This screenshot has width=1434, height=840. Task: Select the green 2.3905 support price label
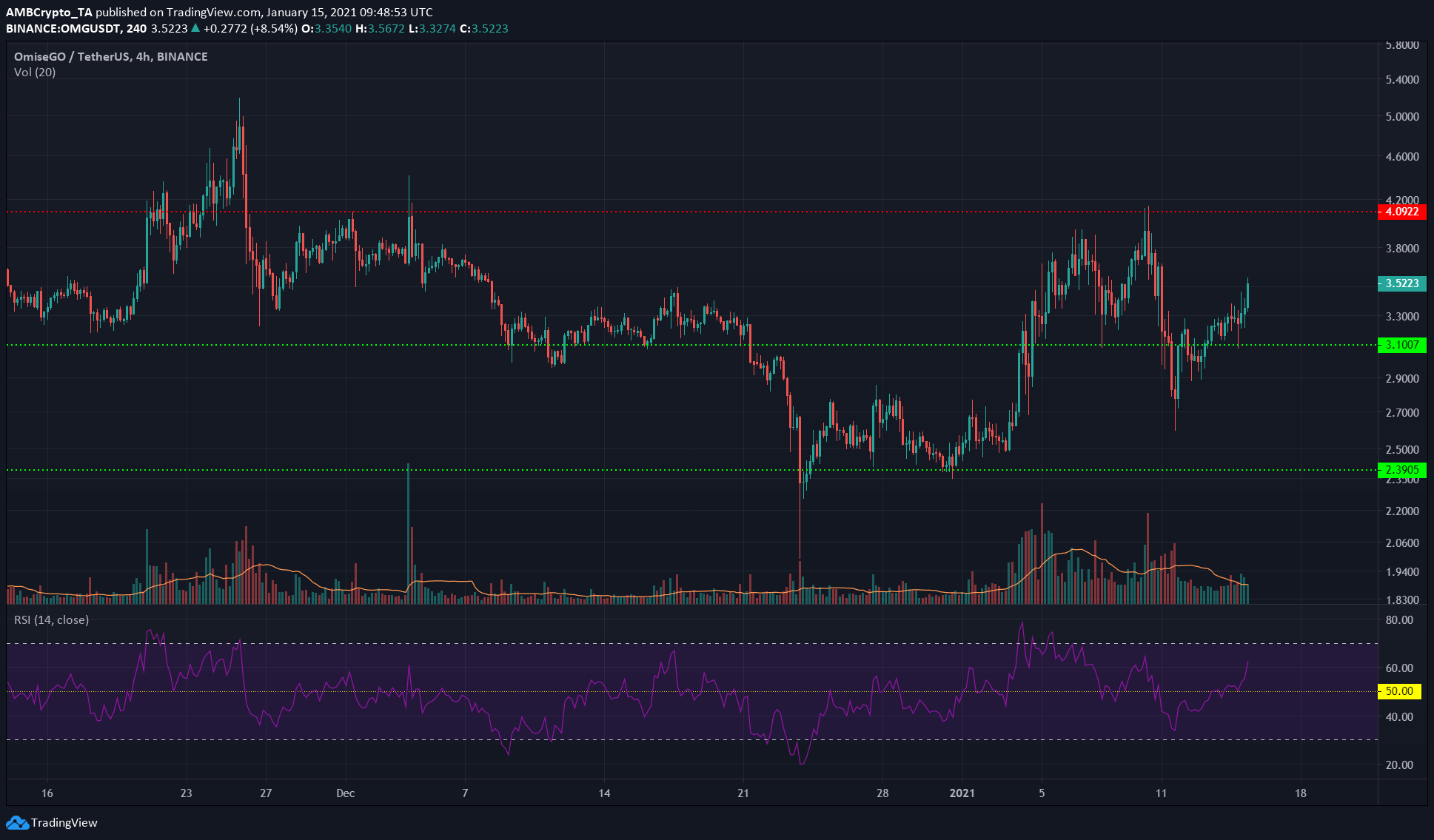(1401, 470)
